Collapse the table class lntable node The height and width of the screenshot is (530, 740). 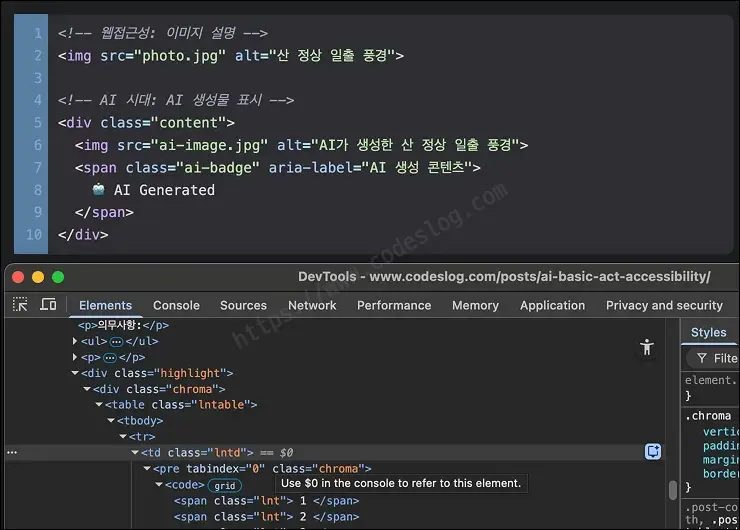click(x=99, y=404)
